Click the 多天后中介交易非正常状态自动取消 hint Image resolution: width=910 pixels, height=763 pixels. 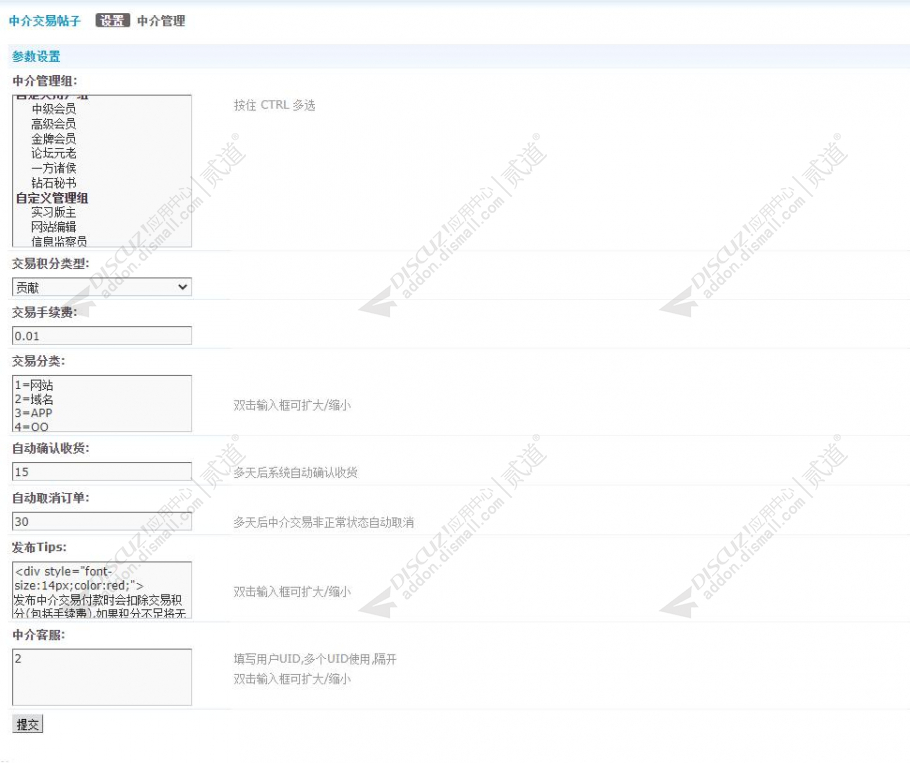324,522
